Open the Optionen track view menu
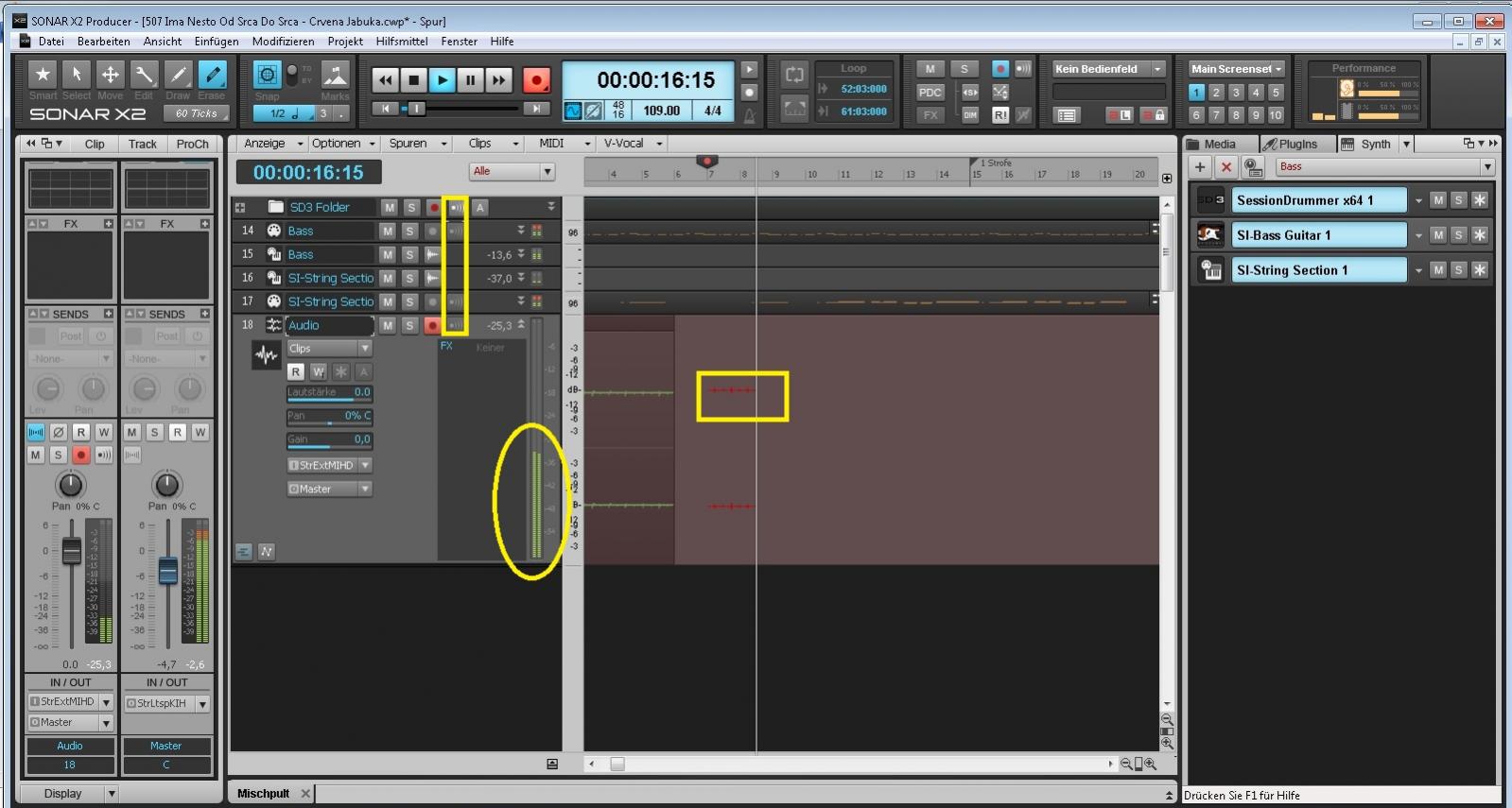 (x=344, y=144)
